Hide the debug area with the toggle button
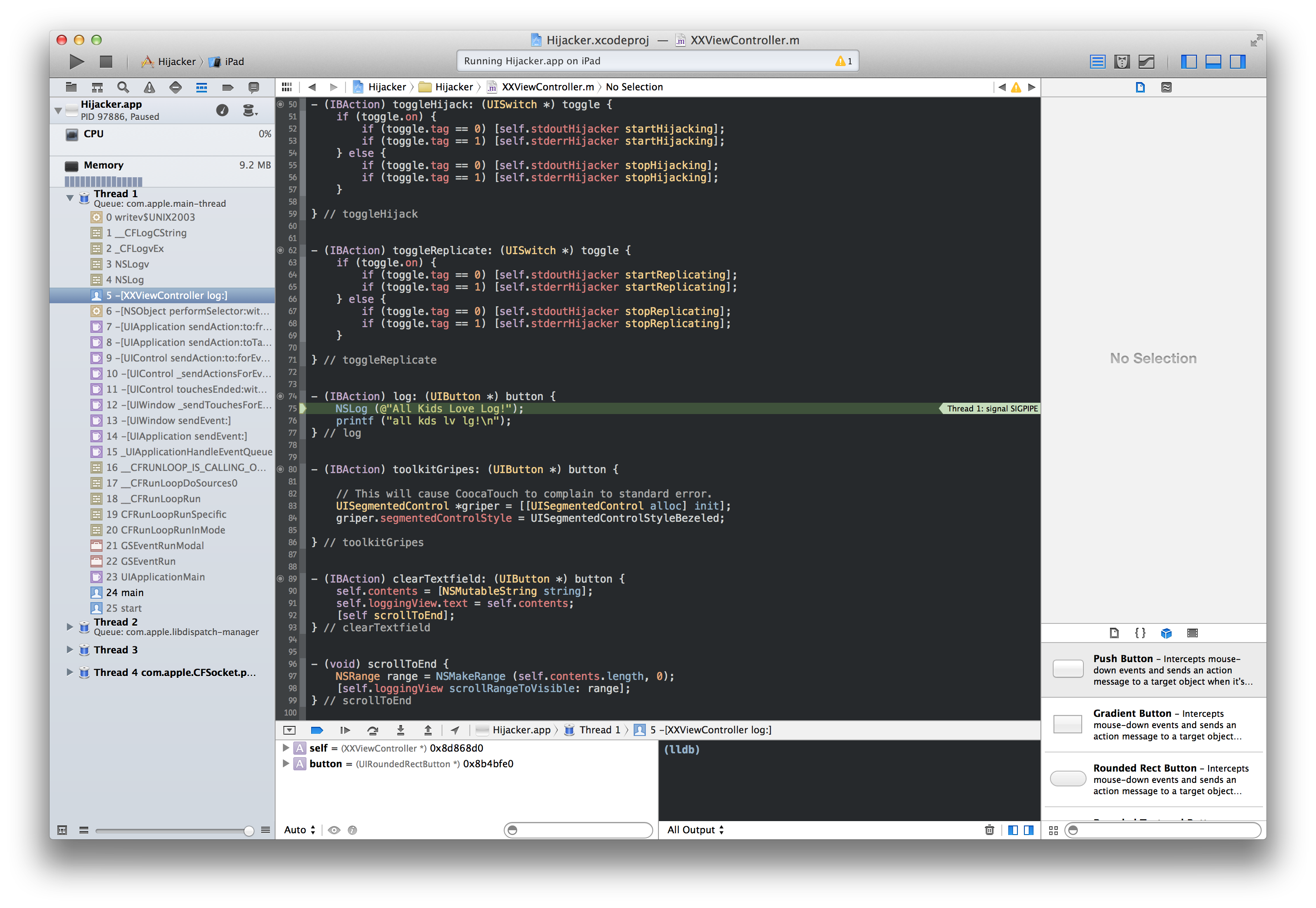1316x908 pixels. click(x=289, y=730)
